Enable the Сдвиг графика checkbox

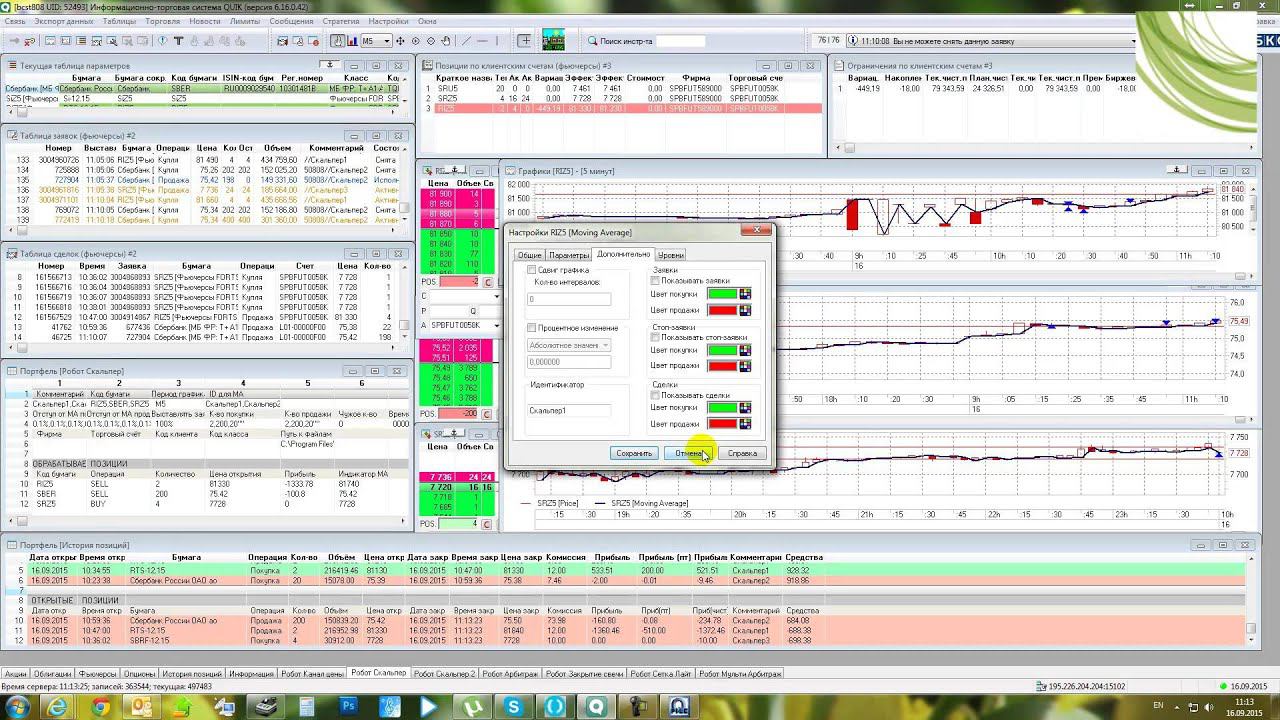(x=532, y=270)
